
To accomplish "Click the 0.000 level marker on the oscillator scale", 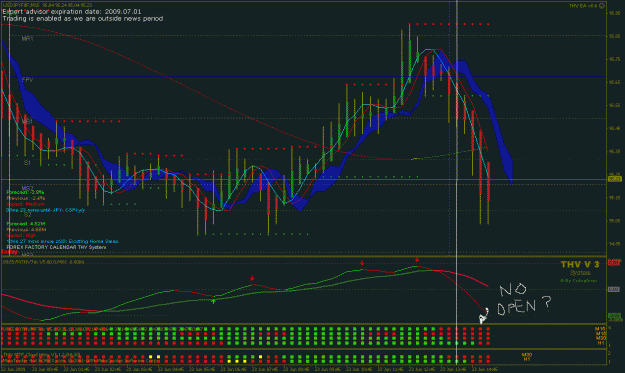I will click(x=614, y=289).
